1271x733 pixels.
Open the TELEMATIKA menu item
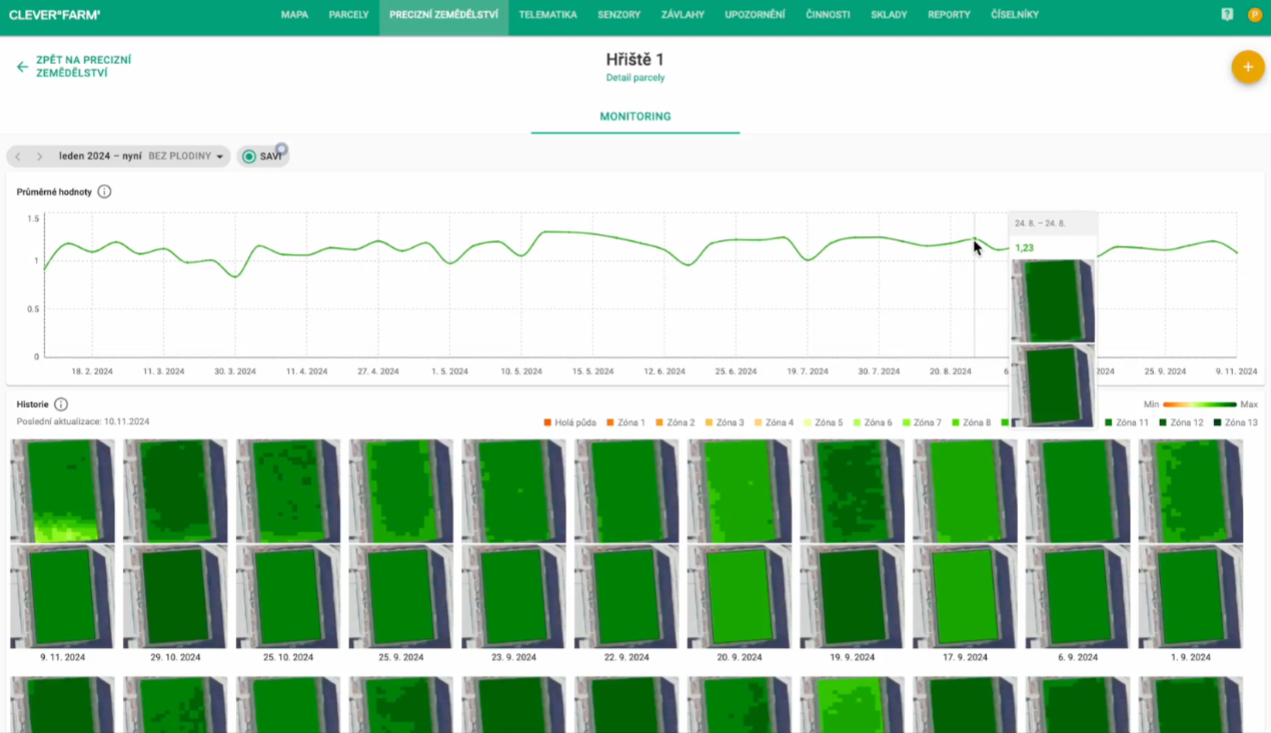[548, 15]
